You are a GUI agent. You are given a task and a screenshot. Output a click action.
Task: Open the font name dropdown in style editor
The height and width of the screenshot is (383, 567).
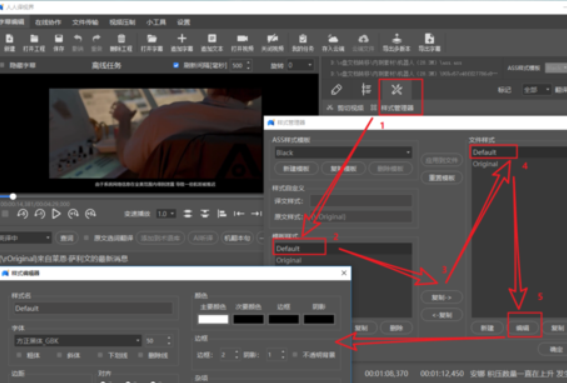pyautogui.click(x=78, y=341)
